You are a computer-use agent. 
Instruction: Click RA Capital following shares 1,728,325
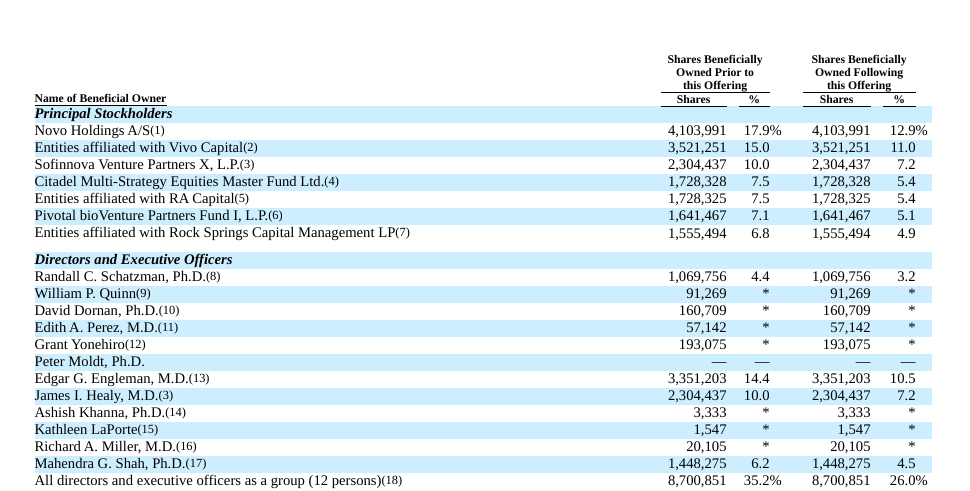coord(841,199)
